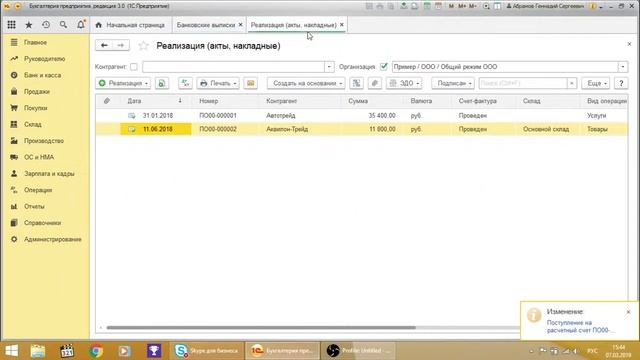The width and height of the screenshot is (640, 360).
Task: Move the horizontal list scrollbar
Action: click(261, 327)
